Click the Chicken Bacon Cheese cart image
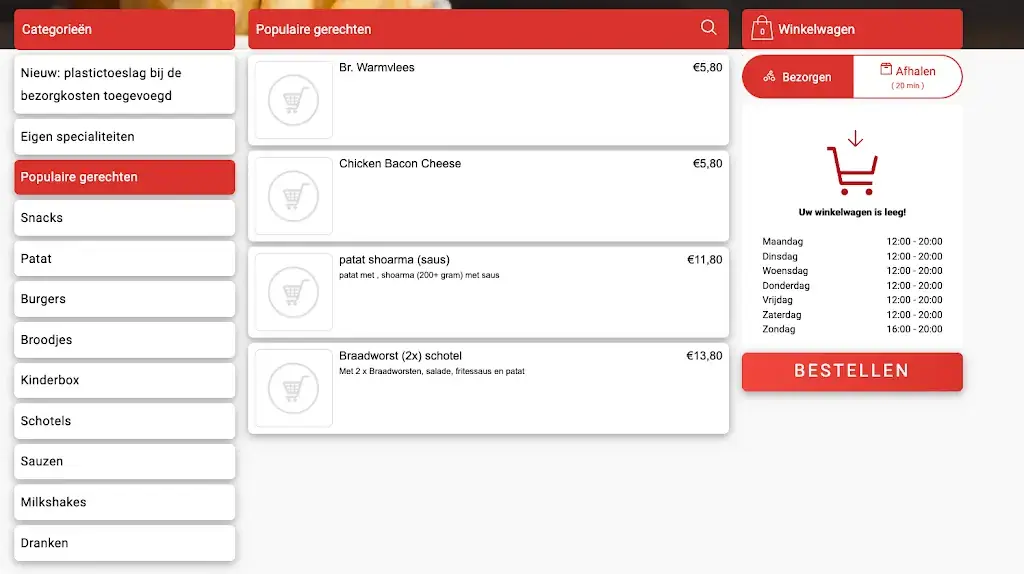 point(293,196)
